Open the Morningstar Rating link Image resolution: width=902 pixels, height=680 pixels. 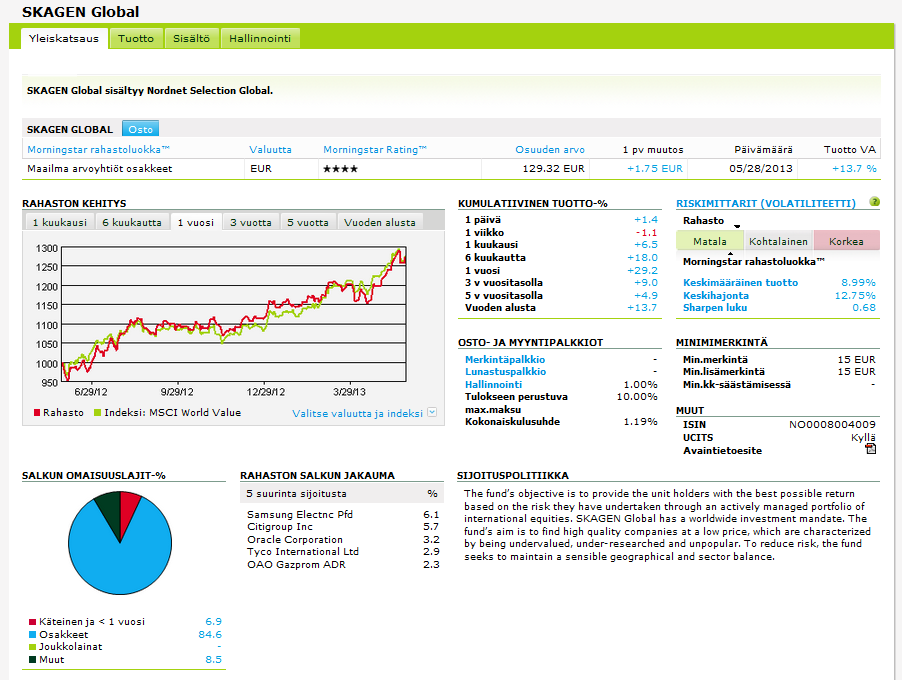click(375, 150)
